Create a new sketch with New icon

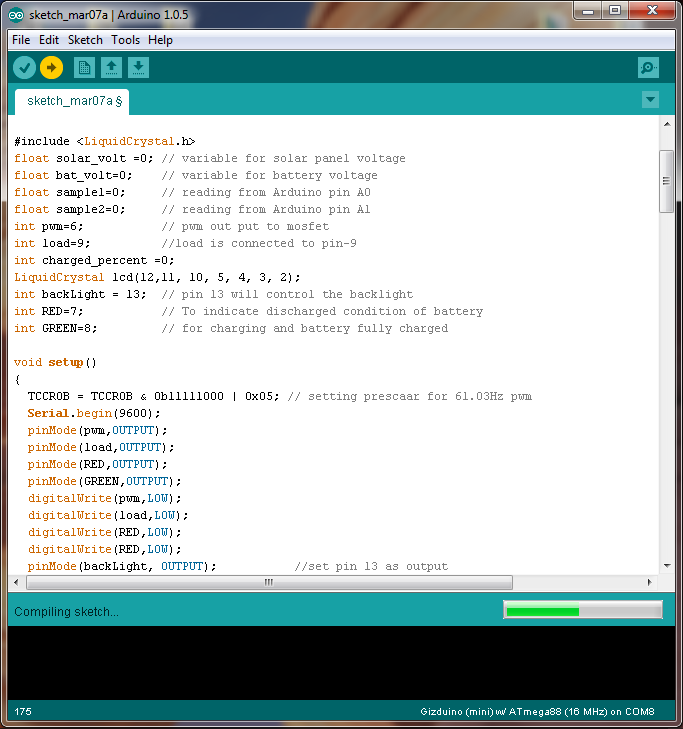tap(84, 68)
